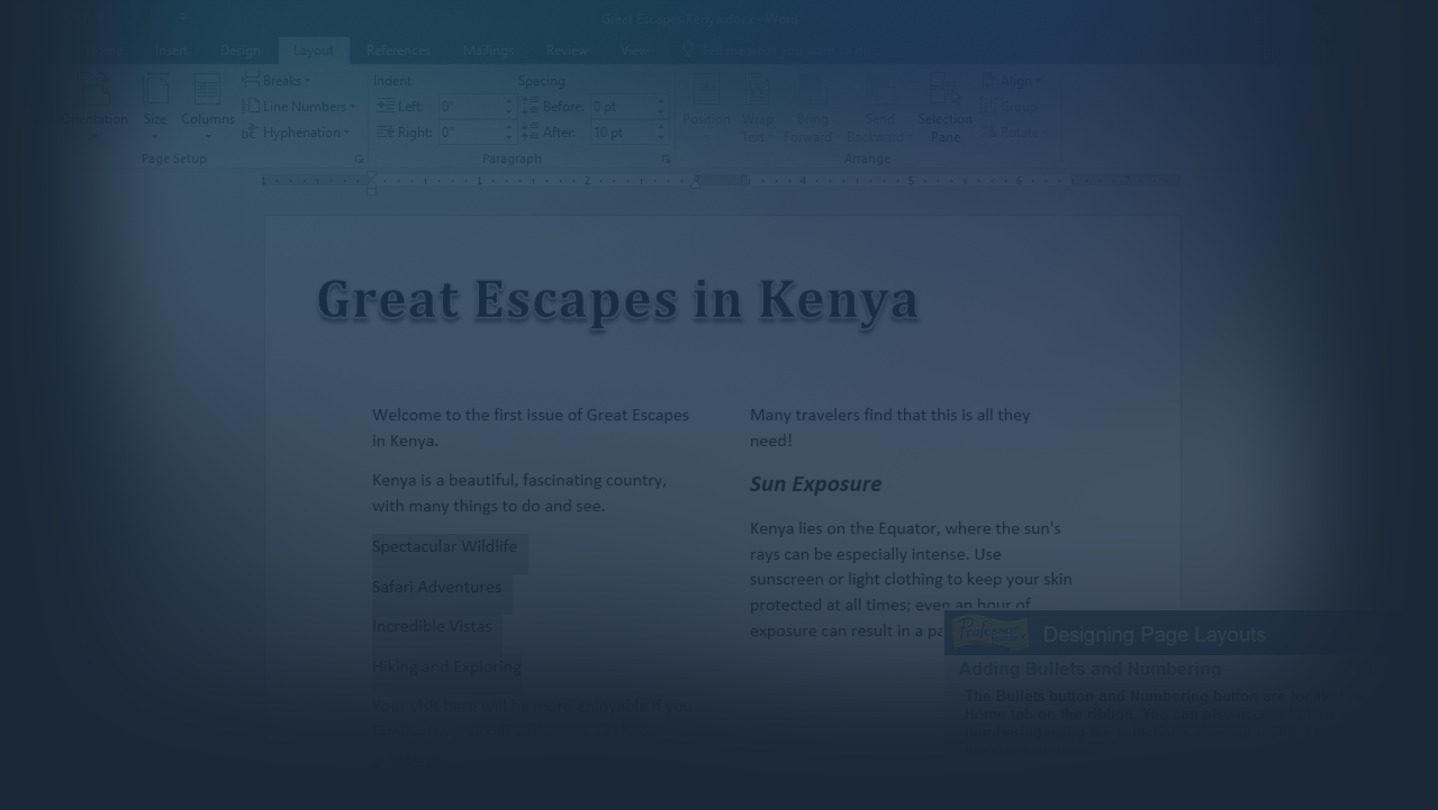1438x810 pixels.
Task: Click the Spacing Before icon
Action: 530,106
